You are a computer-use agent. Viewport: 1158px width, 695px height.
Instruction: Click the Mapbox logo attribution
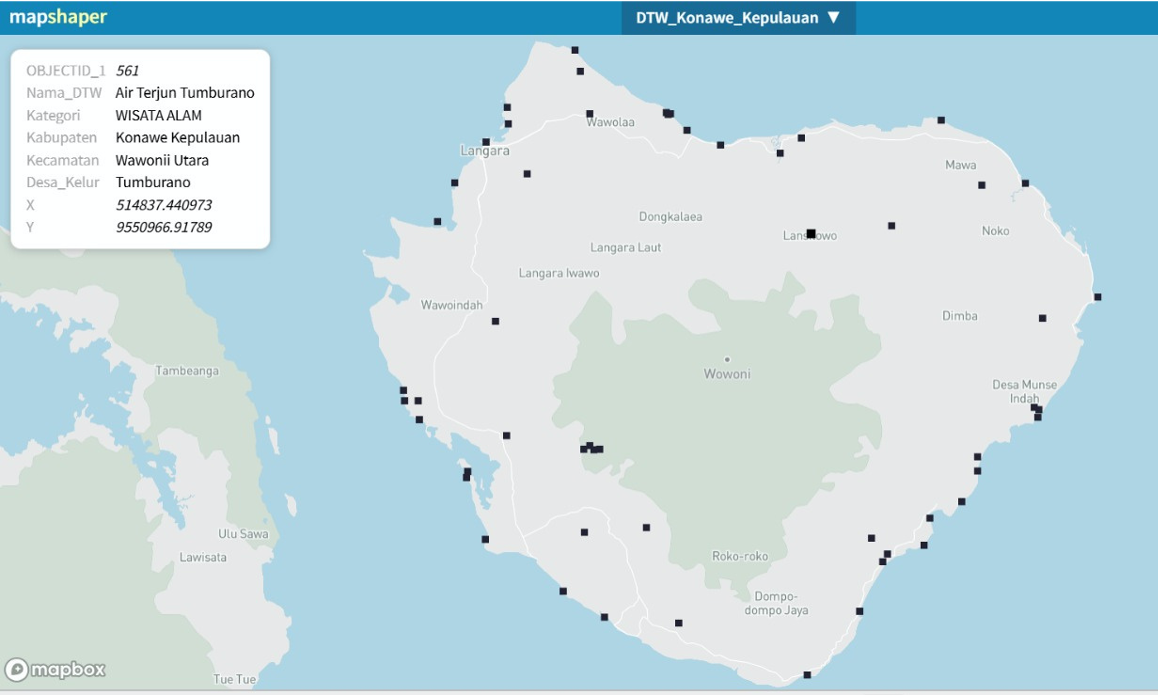pos(55,670)
